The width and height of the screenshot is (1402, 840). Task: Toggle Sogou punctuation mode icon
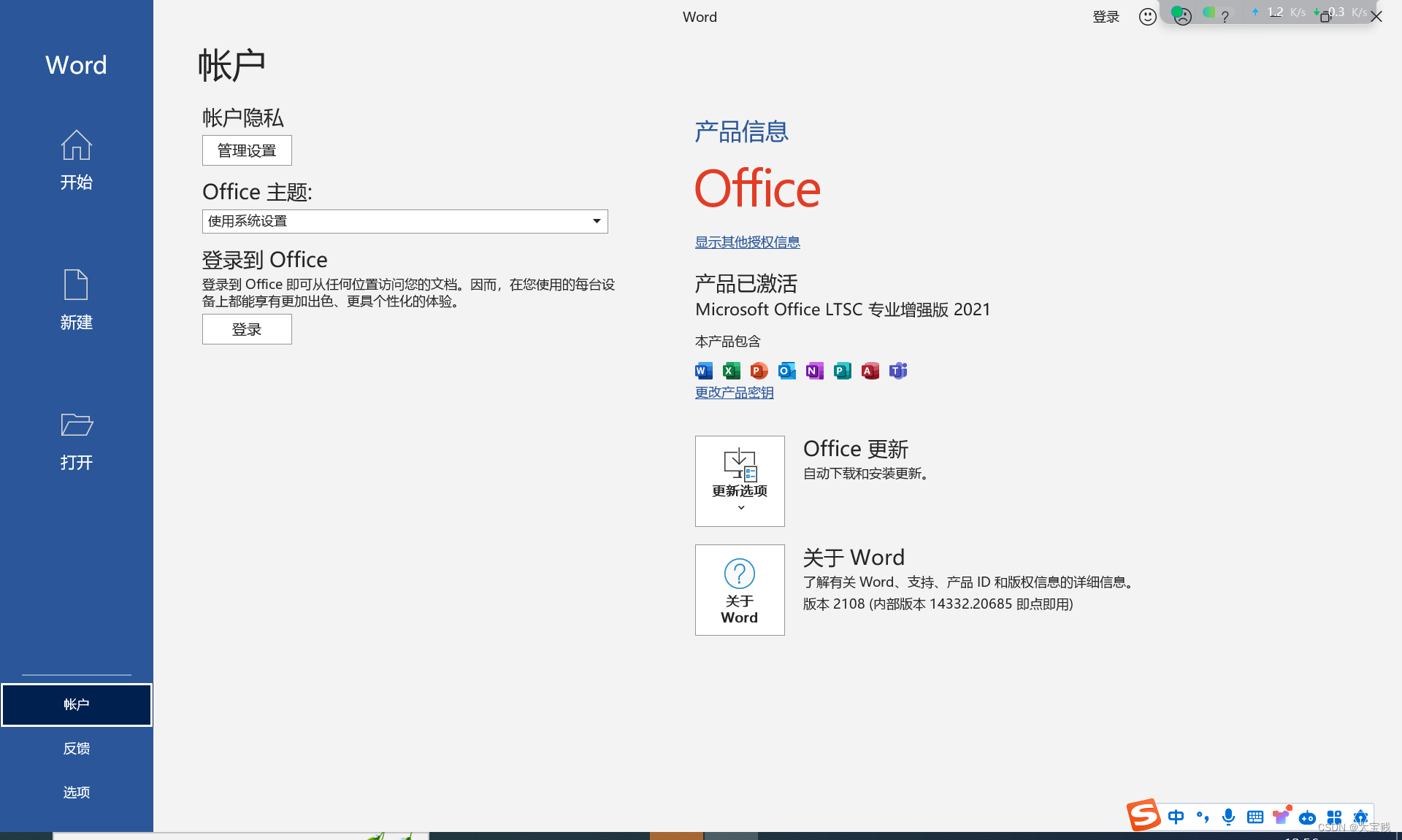[1203, 817]
